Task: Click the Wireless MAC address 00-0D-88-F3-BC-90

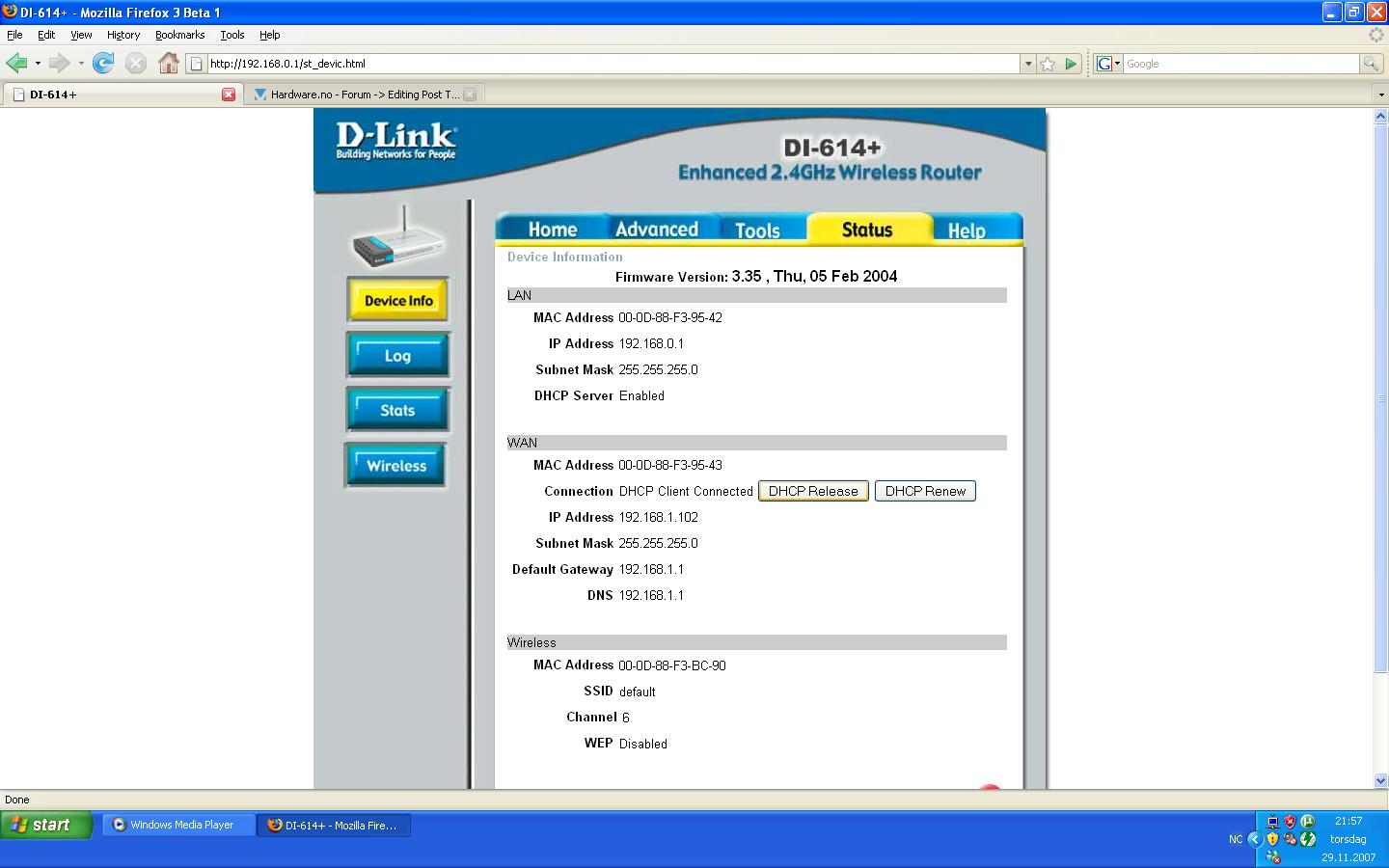Action: (672, 665)
